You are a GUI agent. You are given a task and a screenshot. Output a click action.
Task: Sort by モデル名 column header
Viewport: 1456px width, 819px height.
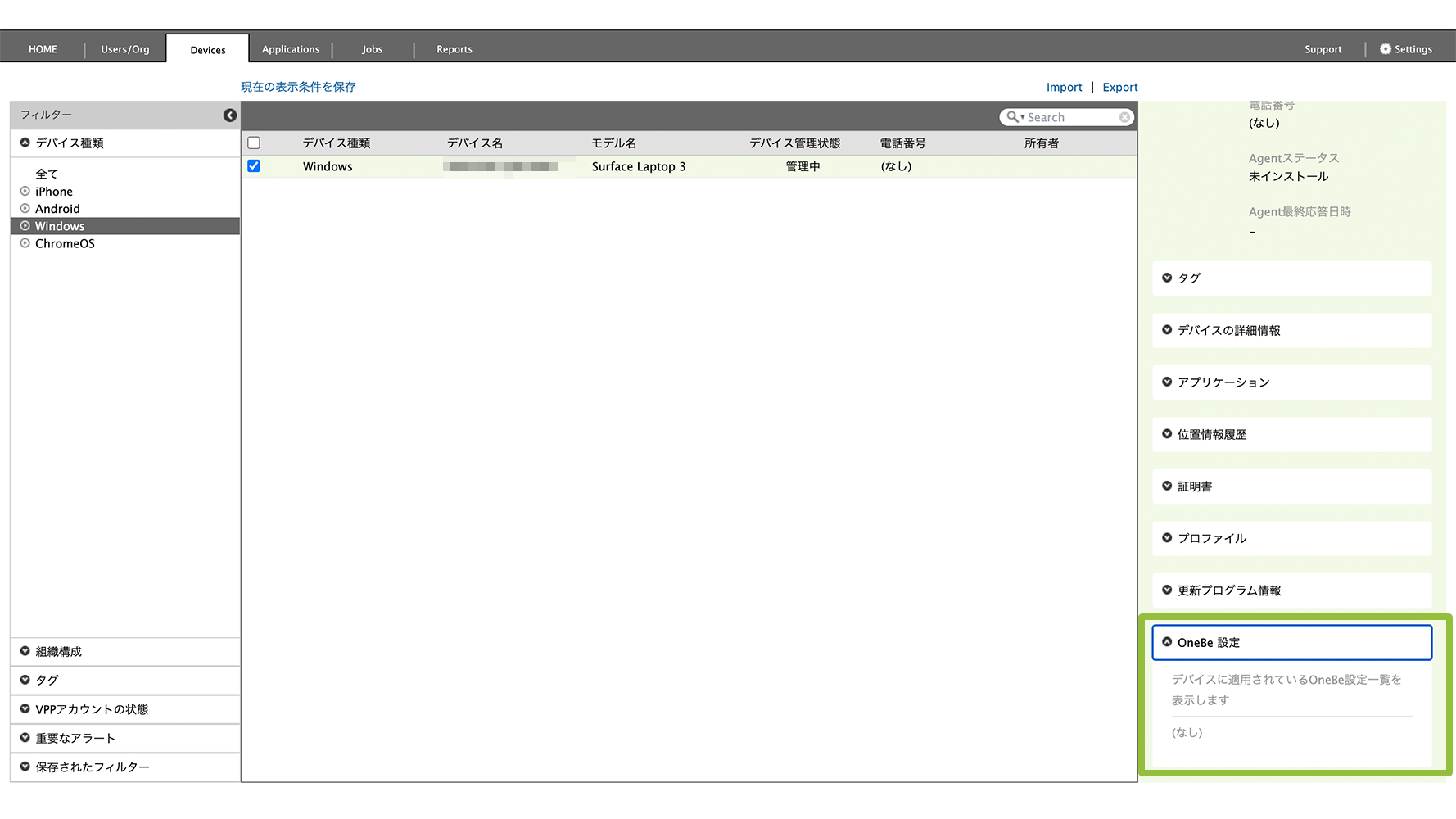[614, 143]
